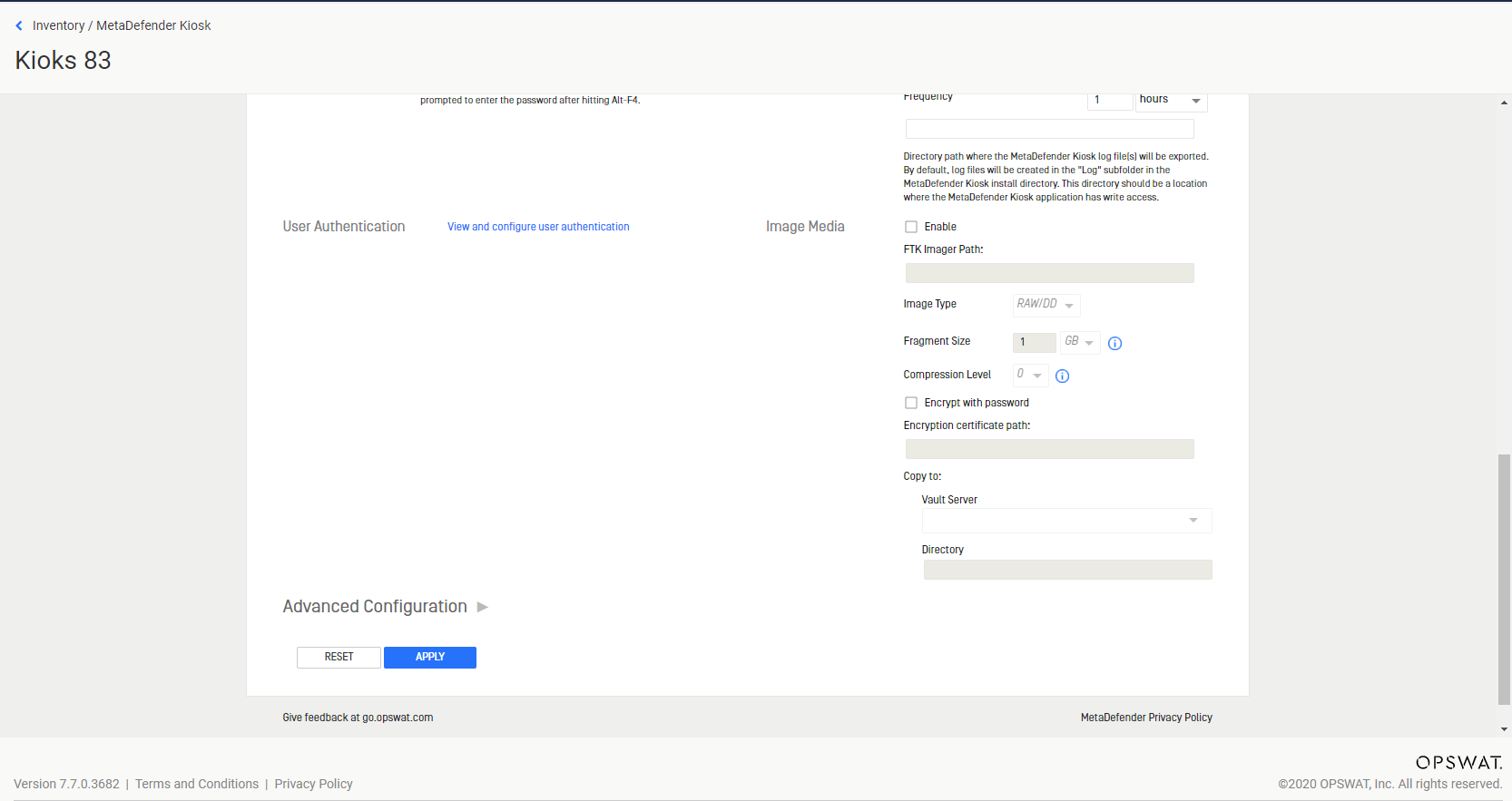Click the Version 7.7.0.3682 text
The image size is (1512, 801).
click(x=66, y=784)
